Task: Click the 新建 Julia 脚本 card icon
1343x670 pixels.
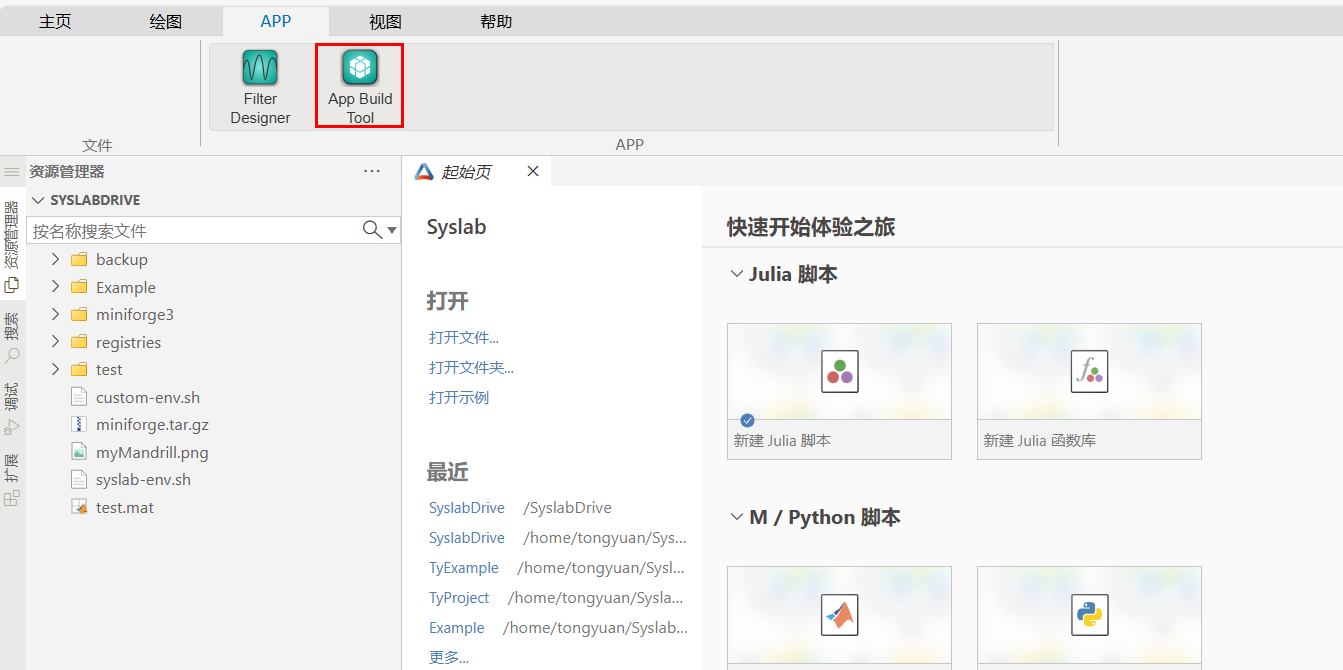Action: pyautogui.click(x=840, y=371)
